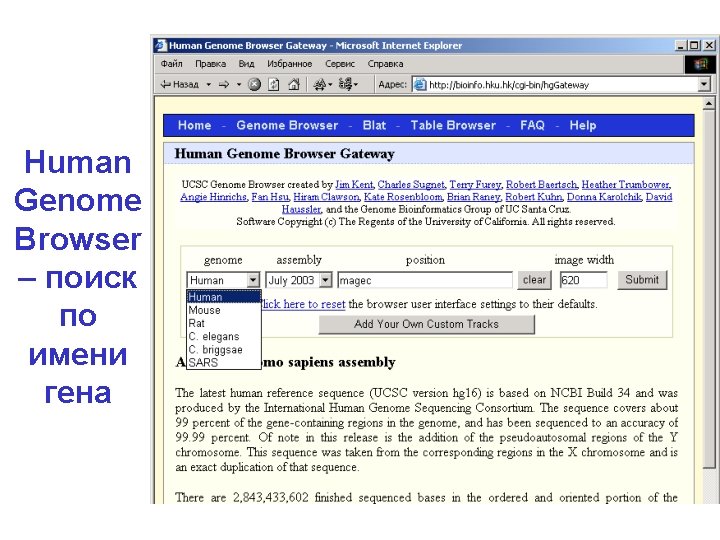Click the position field containing magec

point(425,280)
